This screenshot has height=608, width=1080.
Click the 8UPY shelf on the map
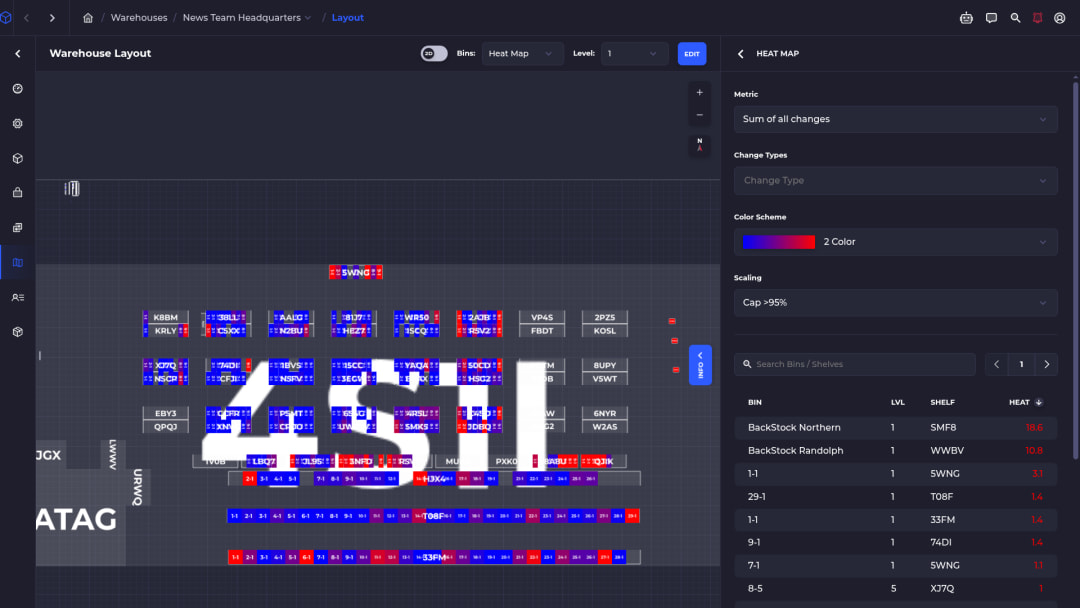coord(605,365)
